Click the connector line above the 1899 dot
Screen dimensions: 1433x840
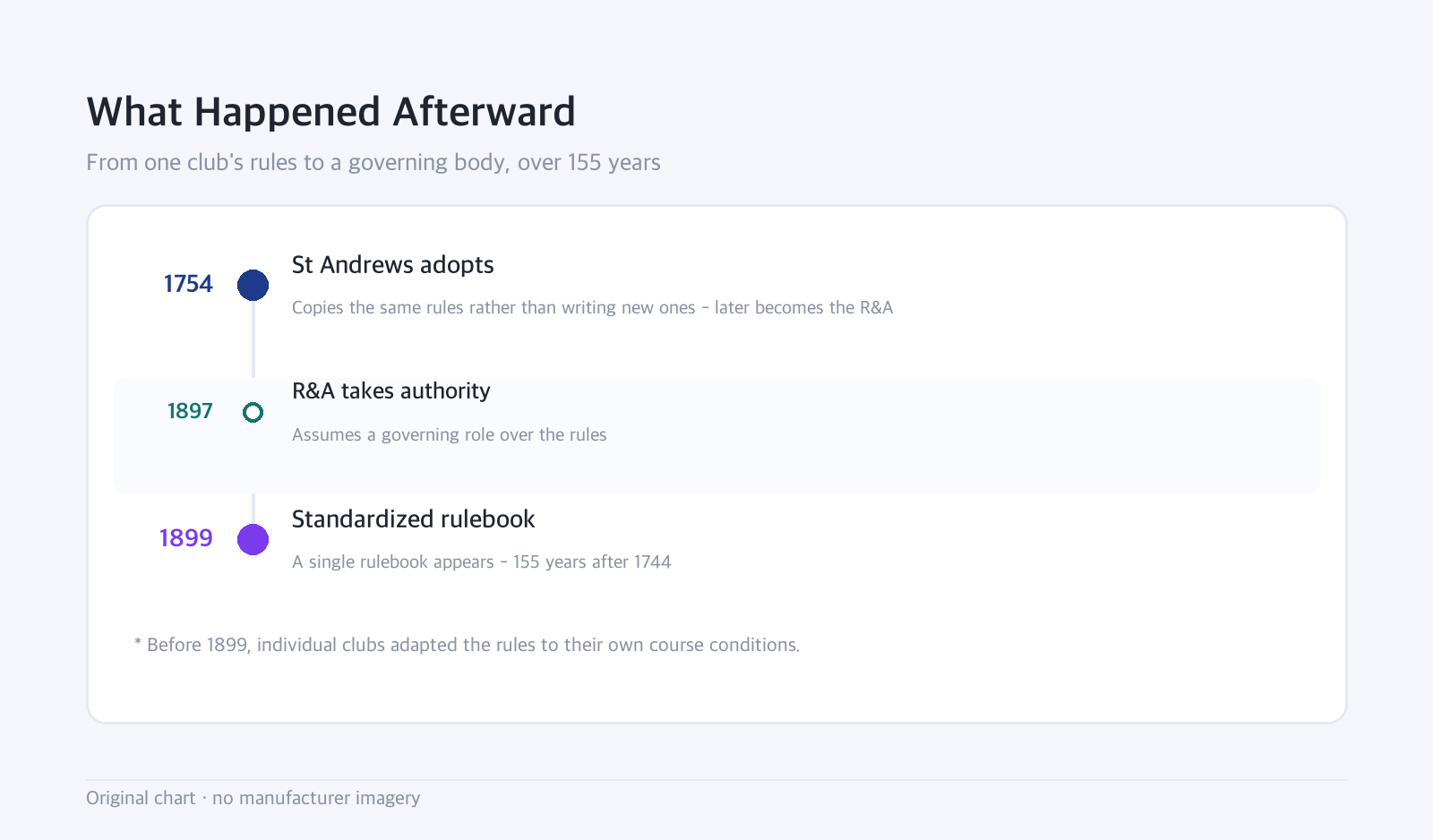(253, 508)
